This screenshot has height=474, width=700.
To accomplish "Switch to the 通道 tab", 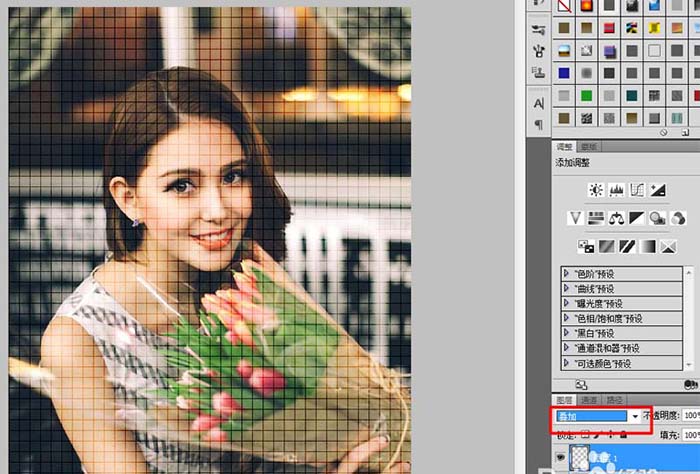I will click(590, 398).
